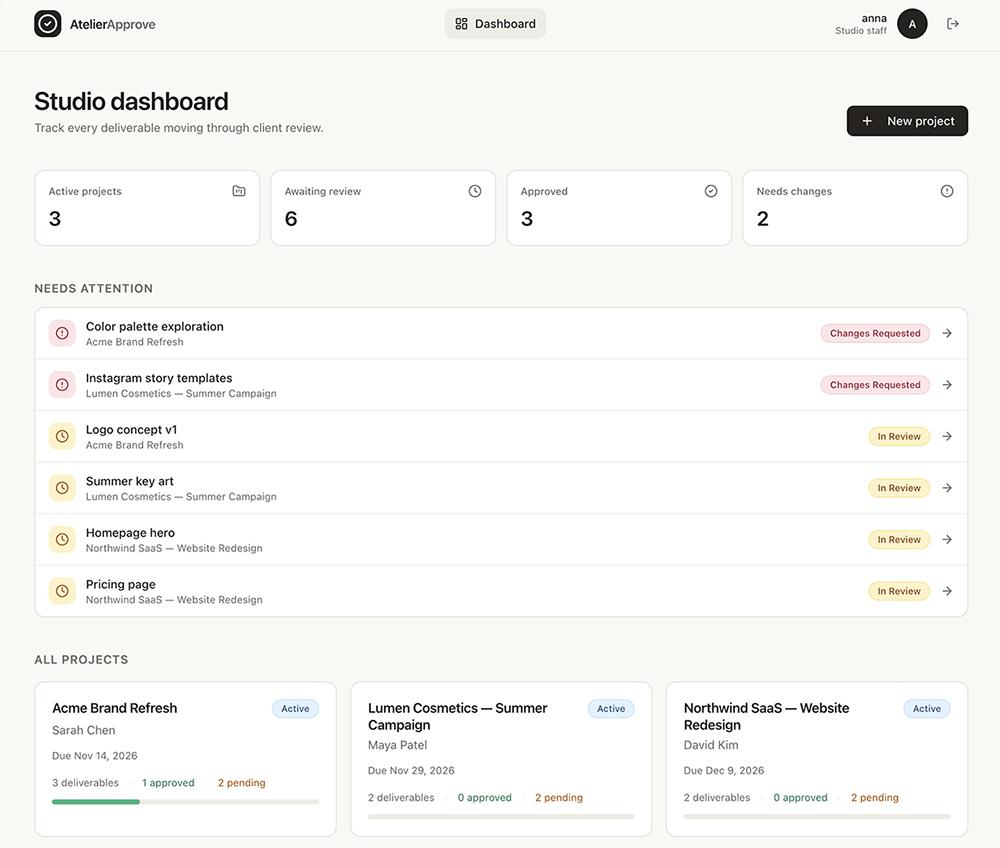Select the Pricing page title

tap(121, 584)
